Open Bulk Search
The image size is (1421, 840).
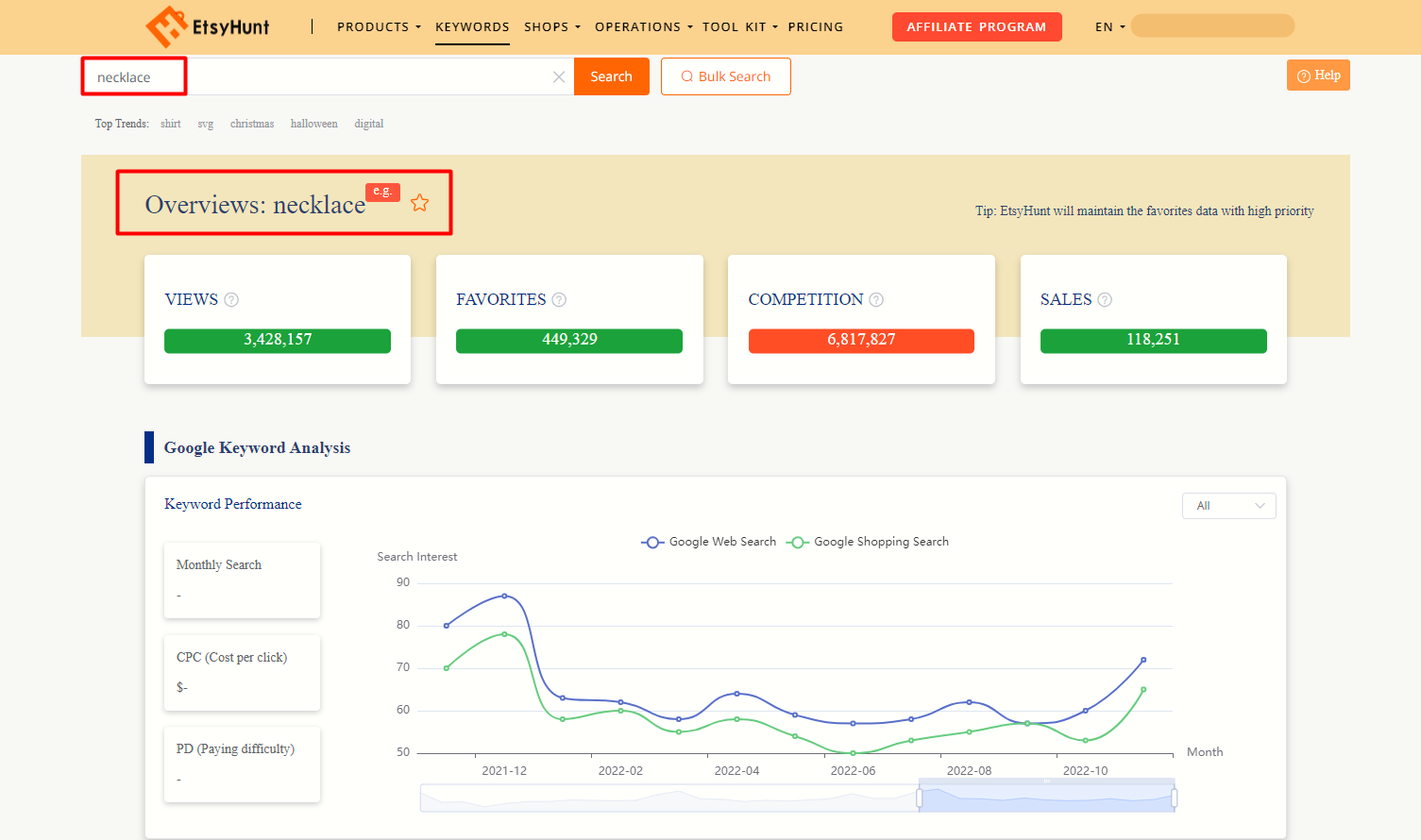point(726,76)
